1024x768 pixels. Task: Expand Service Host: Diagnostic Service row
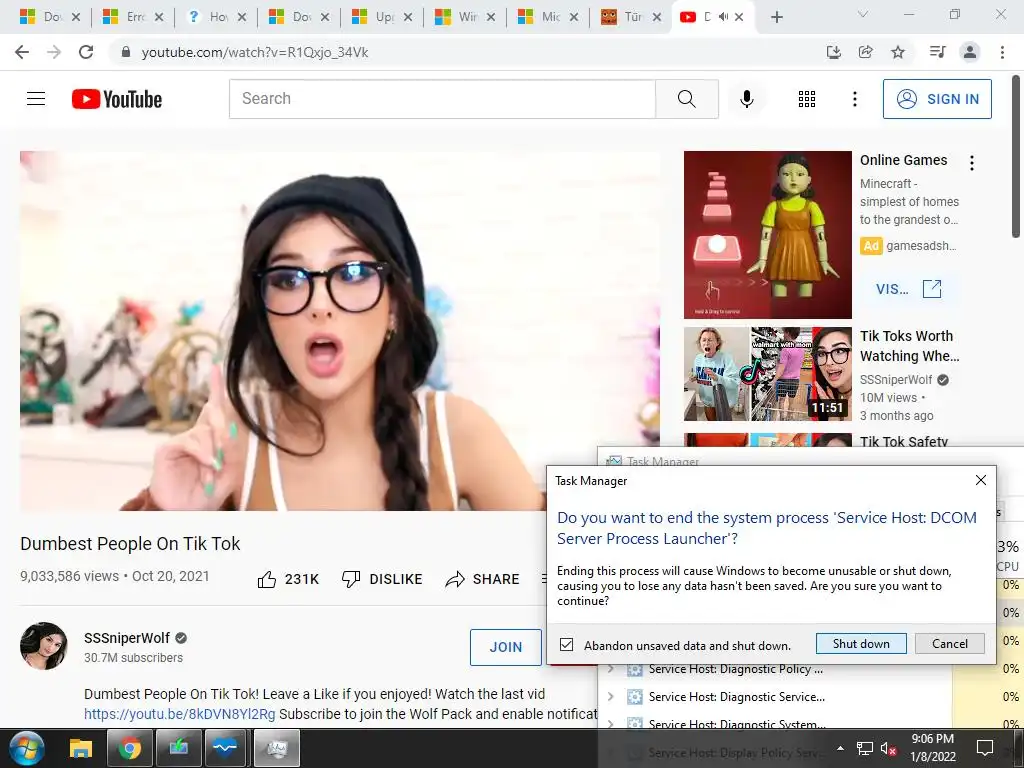611,697
